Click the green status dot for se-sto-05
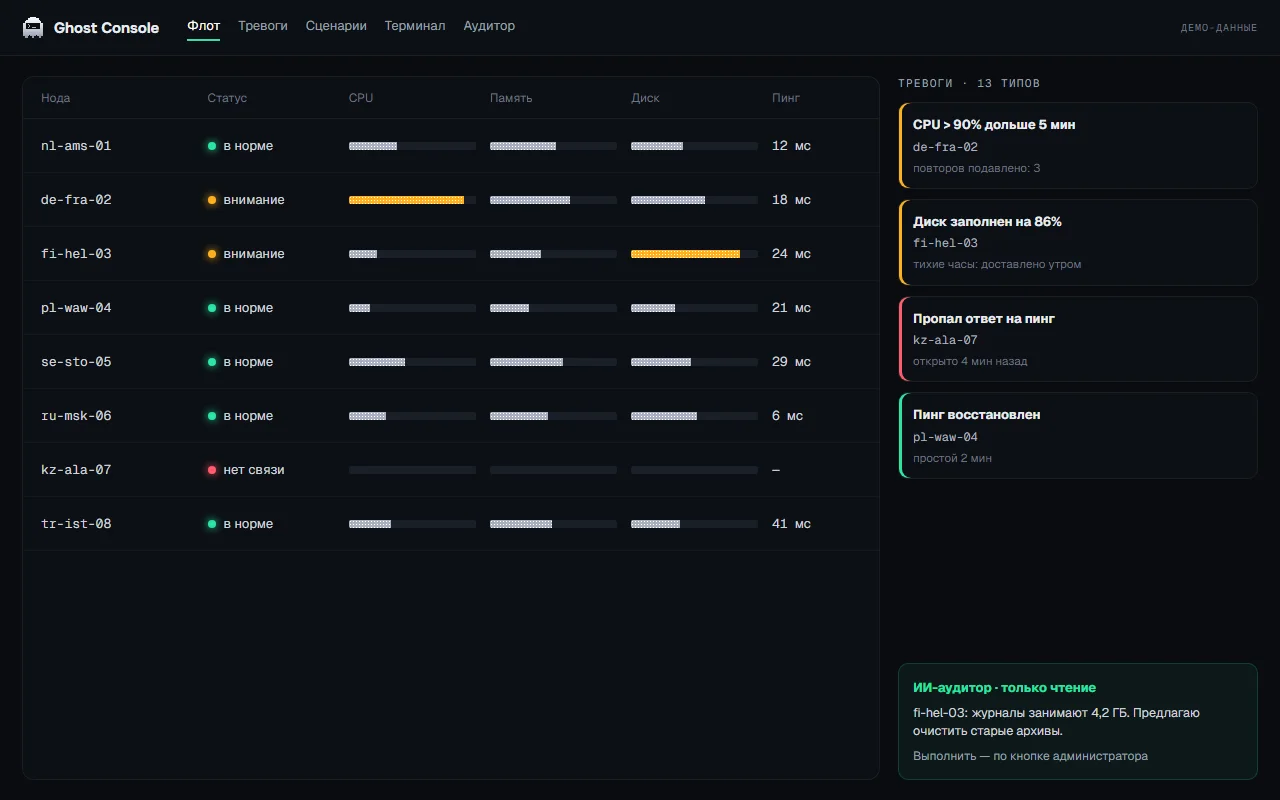Viewport: 1280px width, 800px height. [212, 362]
